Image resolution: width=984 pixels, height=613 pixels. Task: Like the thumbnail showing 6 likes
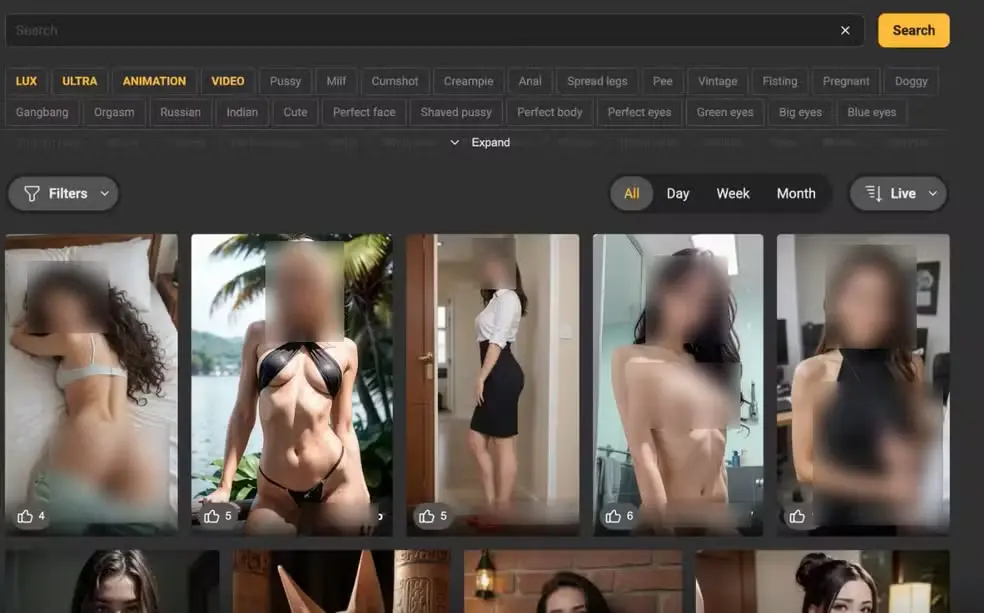coord(613,517)
